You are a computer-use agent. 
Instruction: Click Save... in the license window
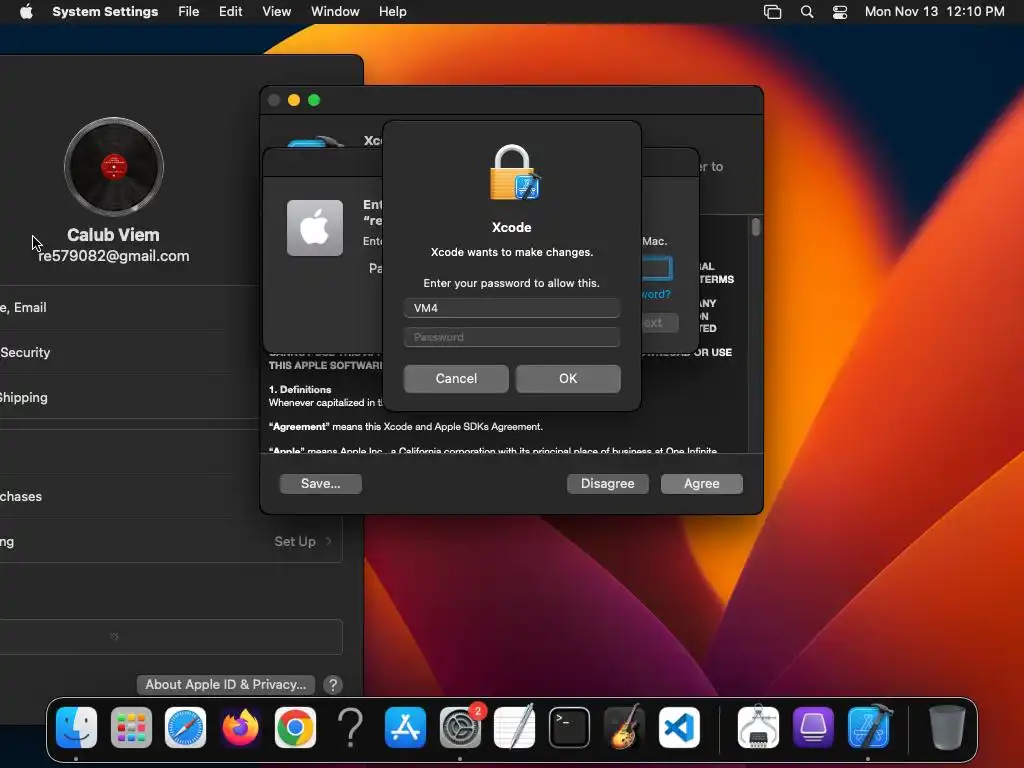[x=321, y=484]
